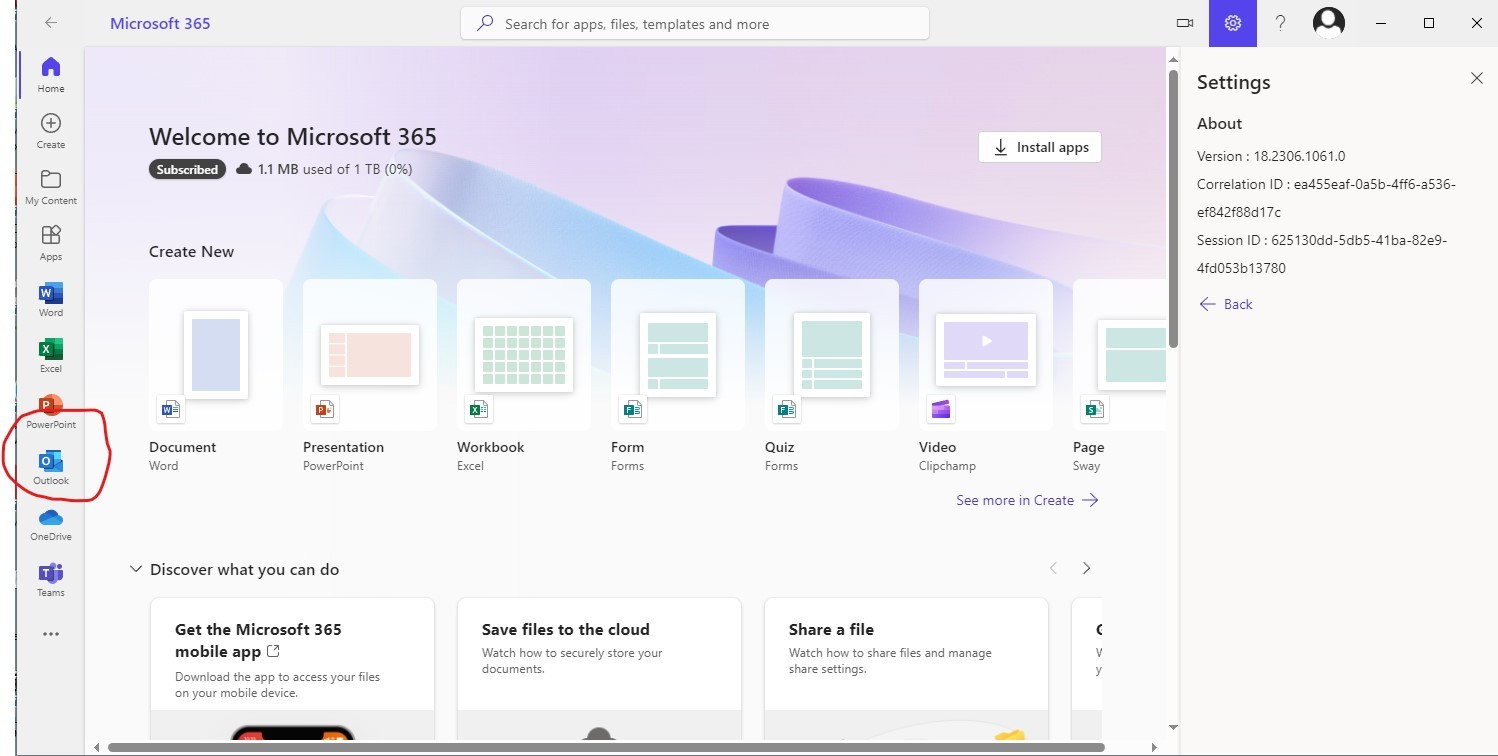Click the horizontal scrollbar at bottom
The width and height of the screenshot is (1498, 756).
pyautogui.click(x=606, y=747)
